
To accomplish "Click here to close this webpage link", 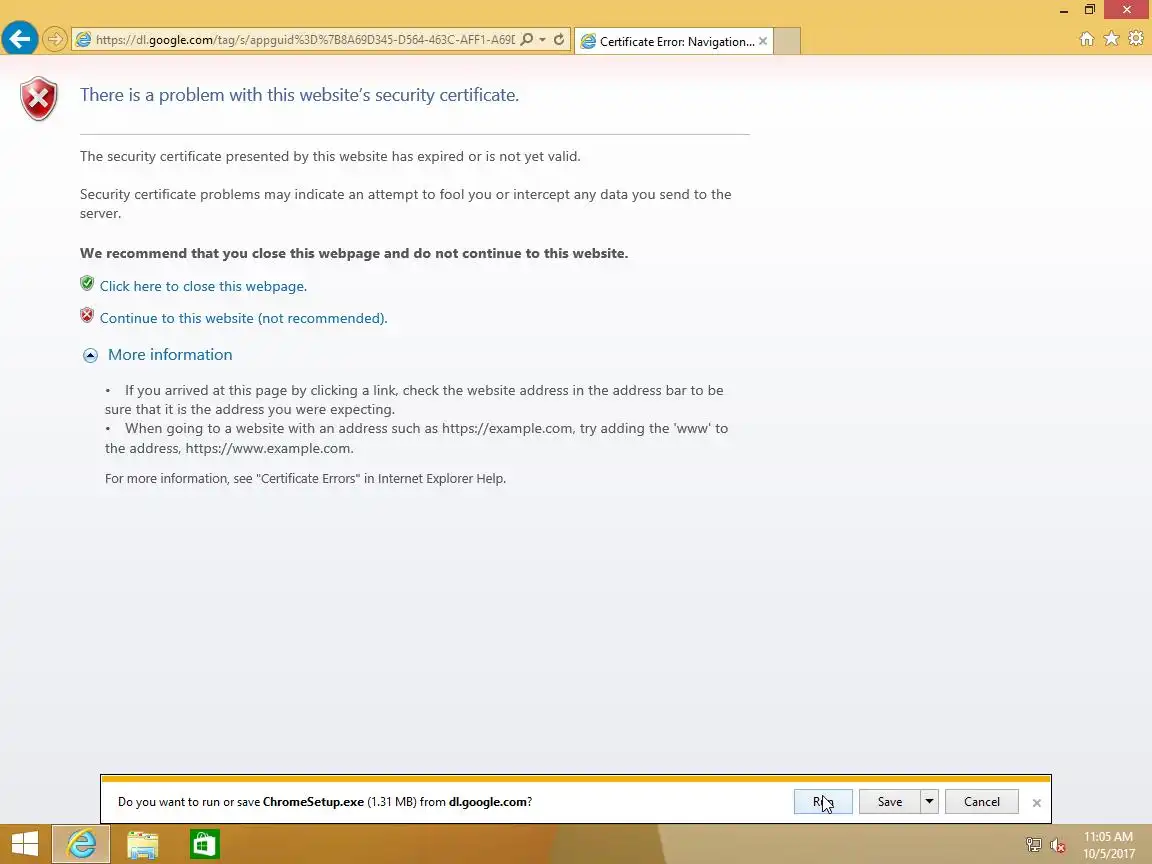I will click(x=204, y=286).
